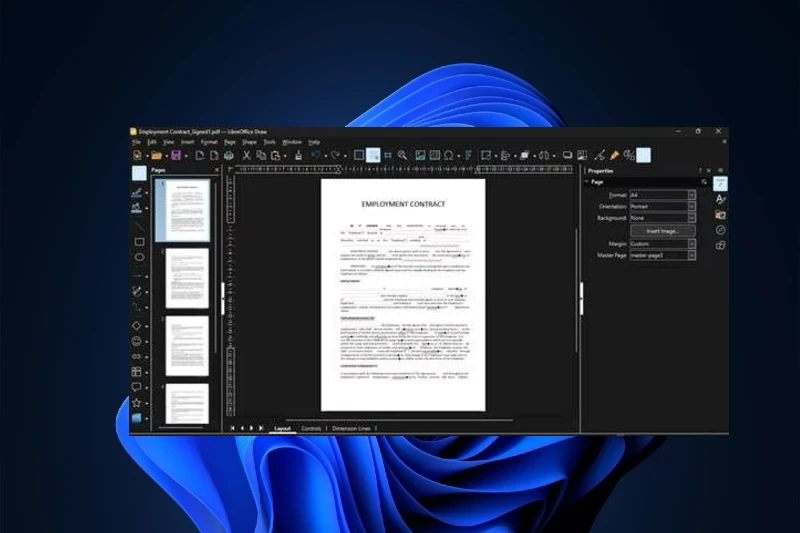Click the Clone Formatting brush icon
Viewport: 800px width, 533px height.
(298, 155)
